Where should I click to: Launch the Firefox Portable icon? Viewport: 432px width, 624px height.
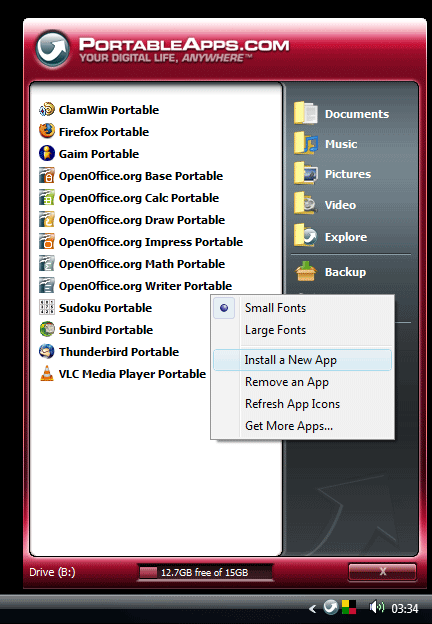click(x=47, y=131)
